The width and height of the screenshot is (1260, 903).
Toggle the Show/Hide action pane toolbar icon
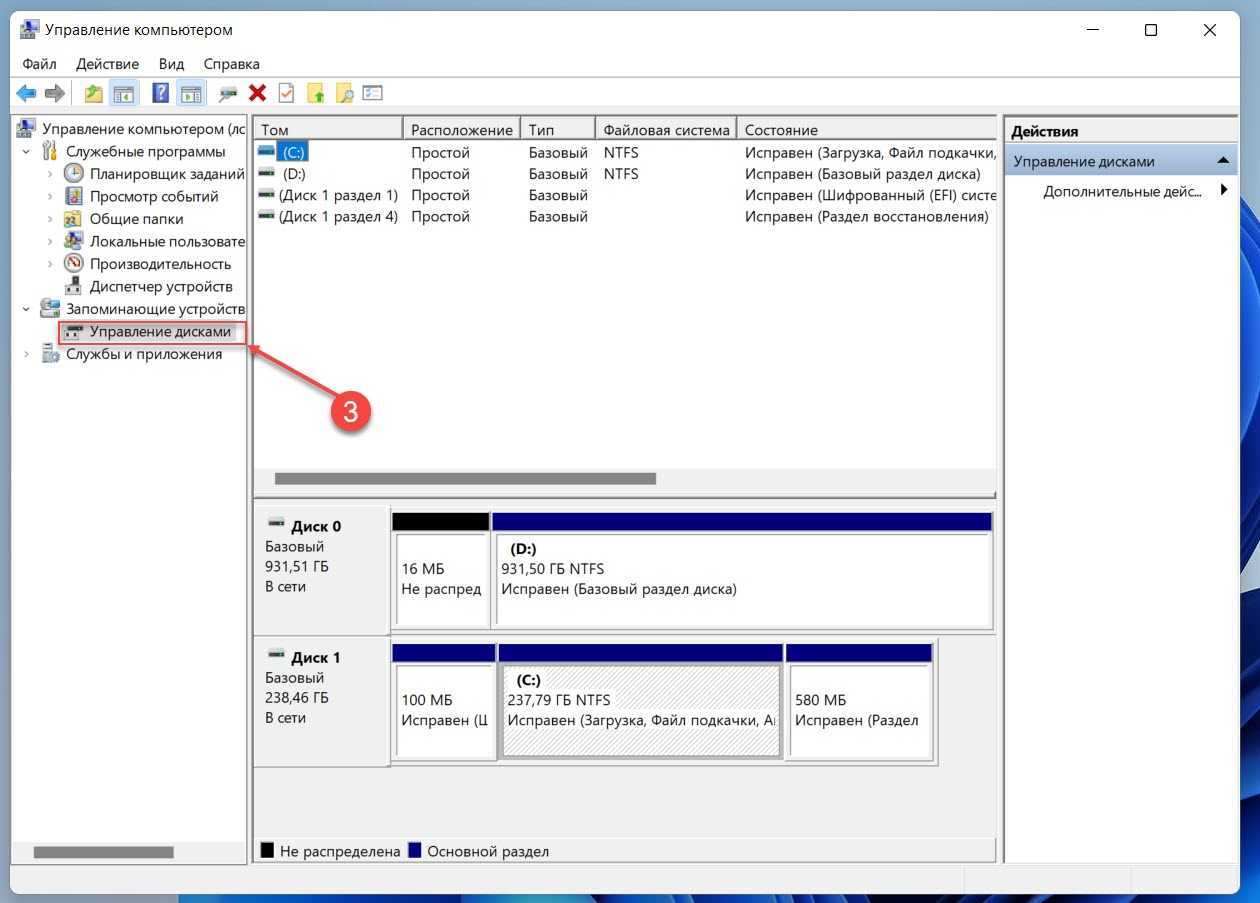[x=191, y=93]
